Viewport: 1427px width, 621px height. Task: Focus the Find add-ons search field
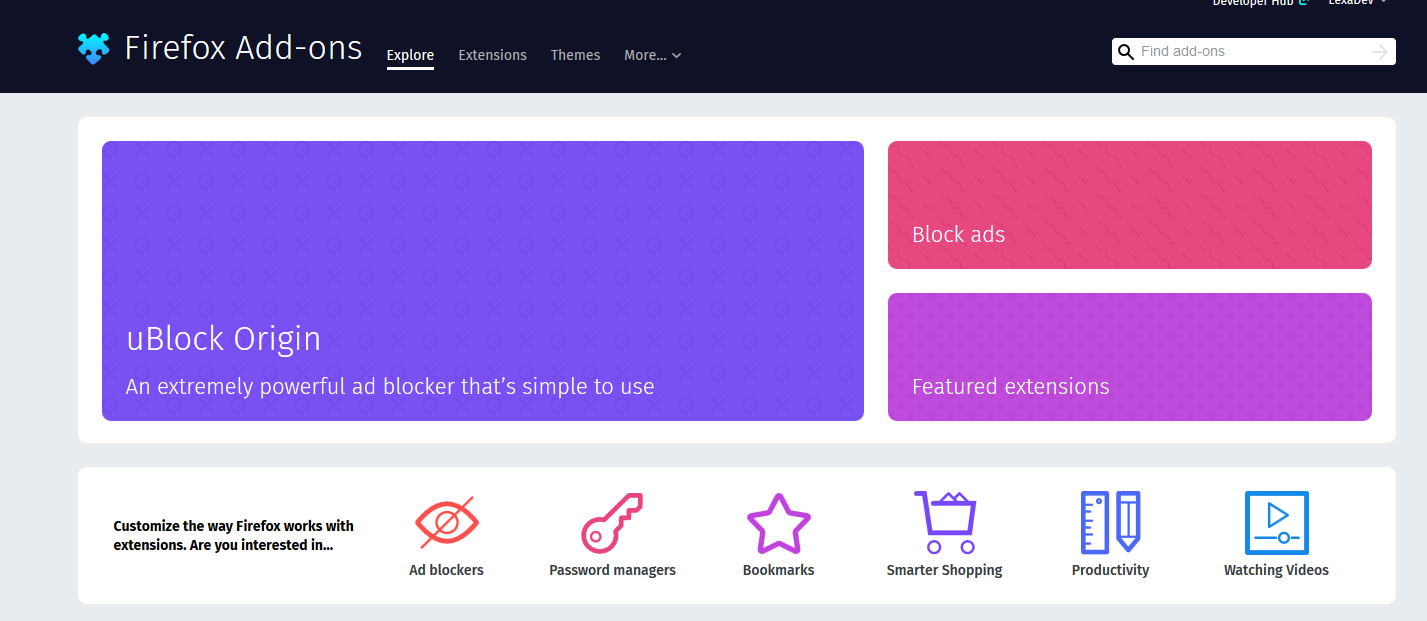click(1253, 52)
